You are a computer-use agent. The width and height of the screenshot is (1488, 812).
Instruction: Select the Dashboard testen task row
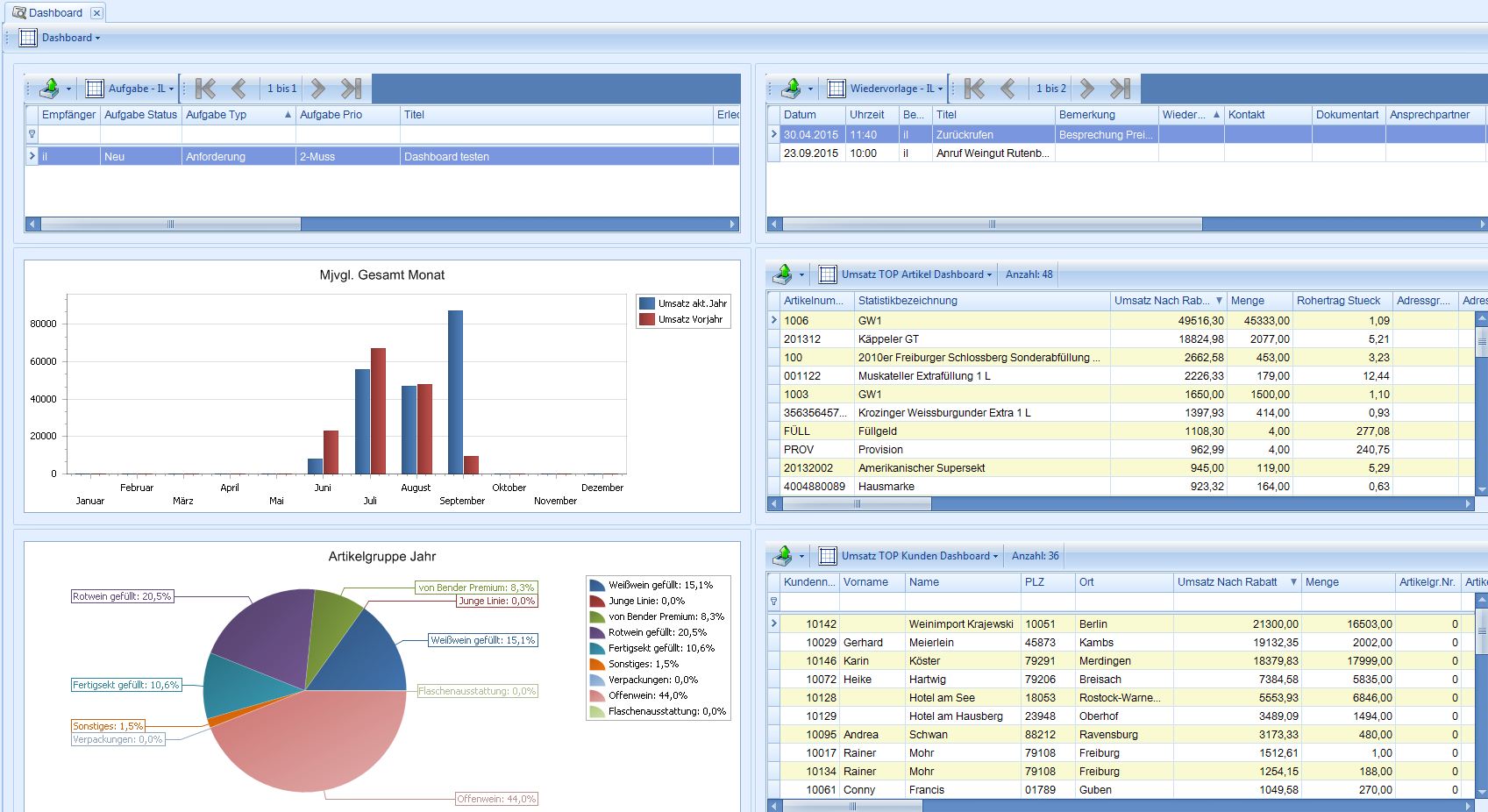382,156
